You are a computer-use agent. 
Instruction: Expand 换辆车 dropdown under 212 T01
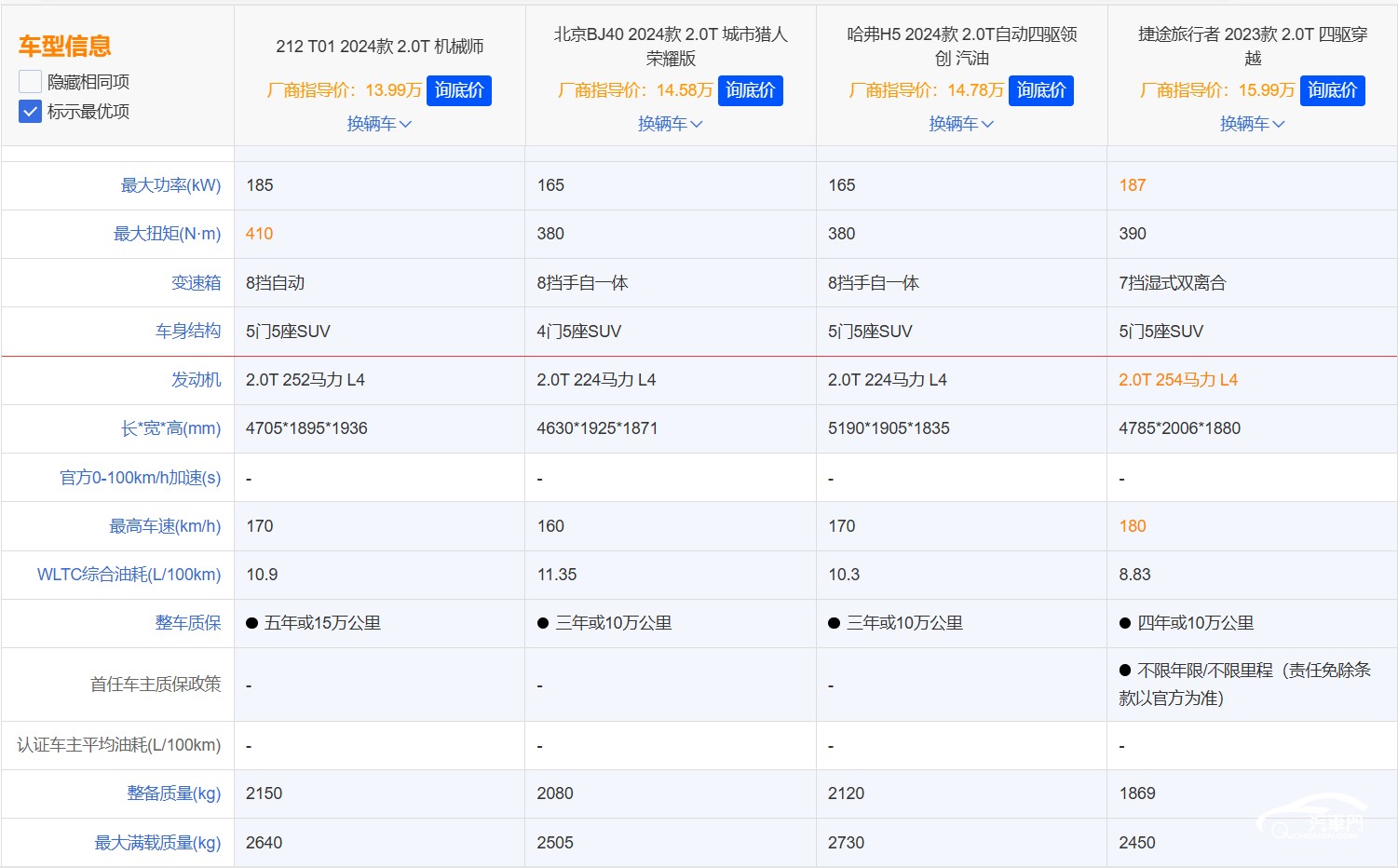[x=379, y=124]
